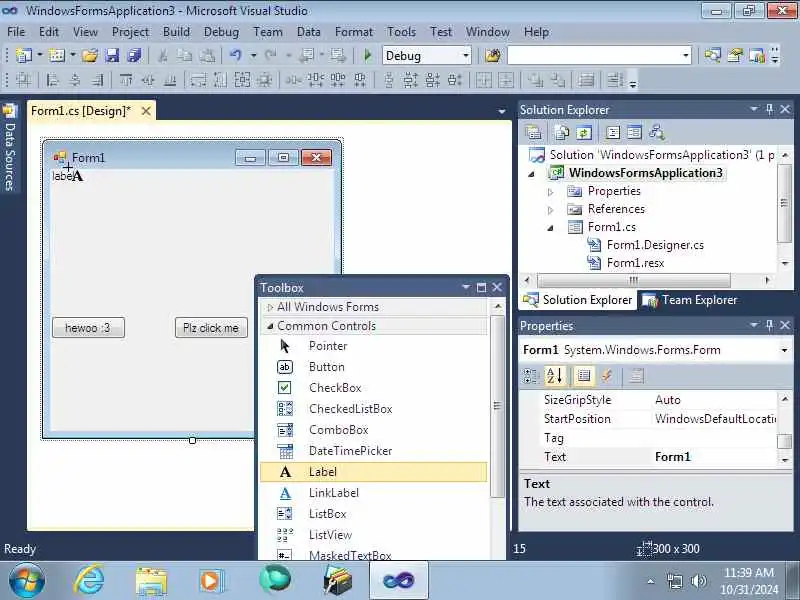Click the Tag property value field
Image resolution: width=800 pixels, height=600 pixels.
[714, 438]
